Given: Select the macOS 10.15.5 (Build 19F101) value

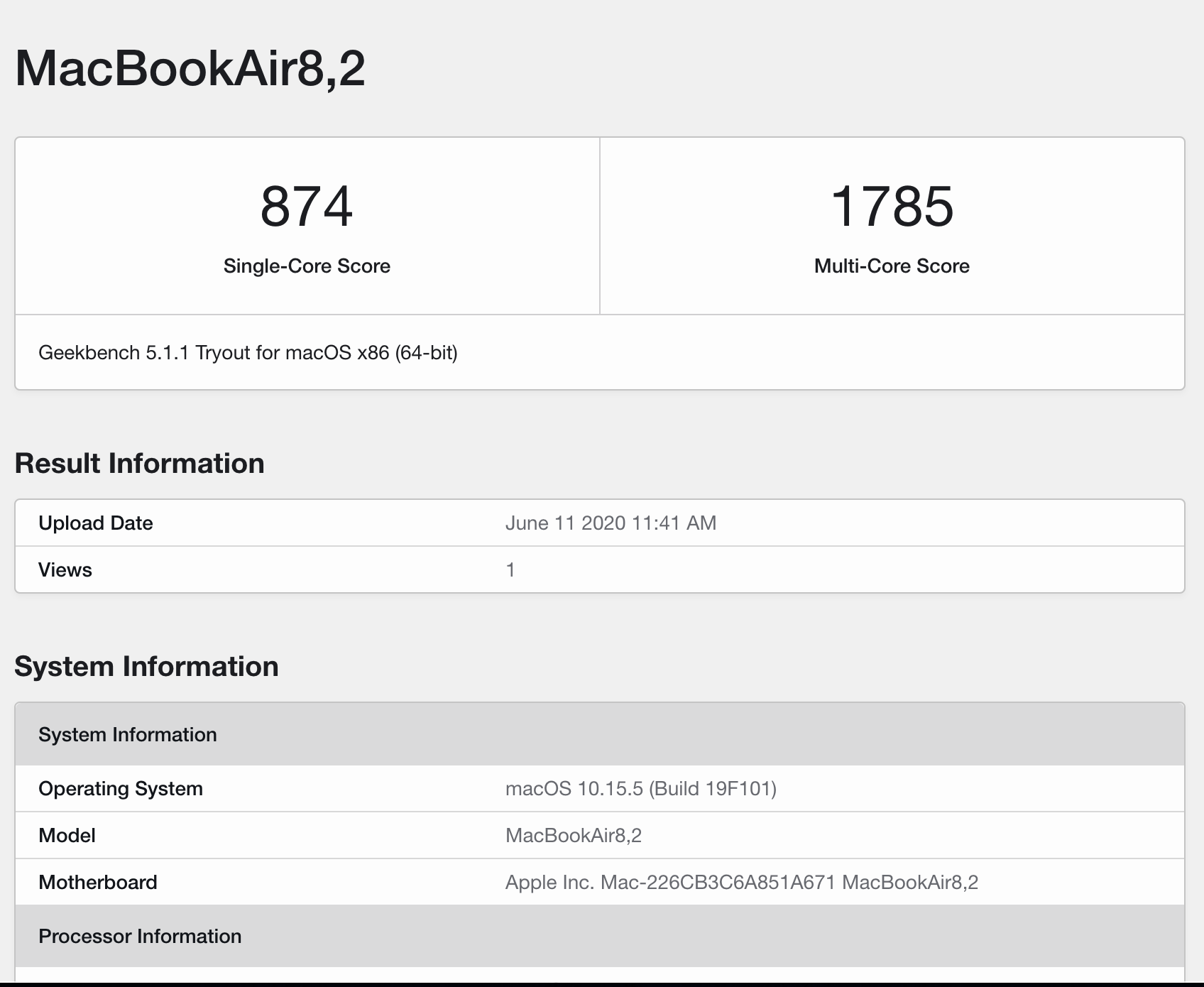Looking at the screenshot, I should click(x=641, y=789).
